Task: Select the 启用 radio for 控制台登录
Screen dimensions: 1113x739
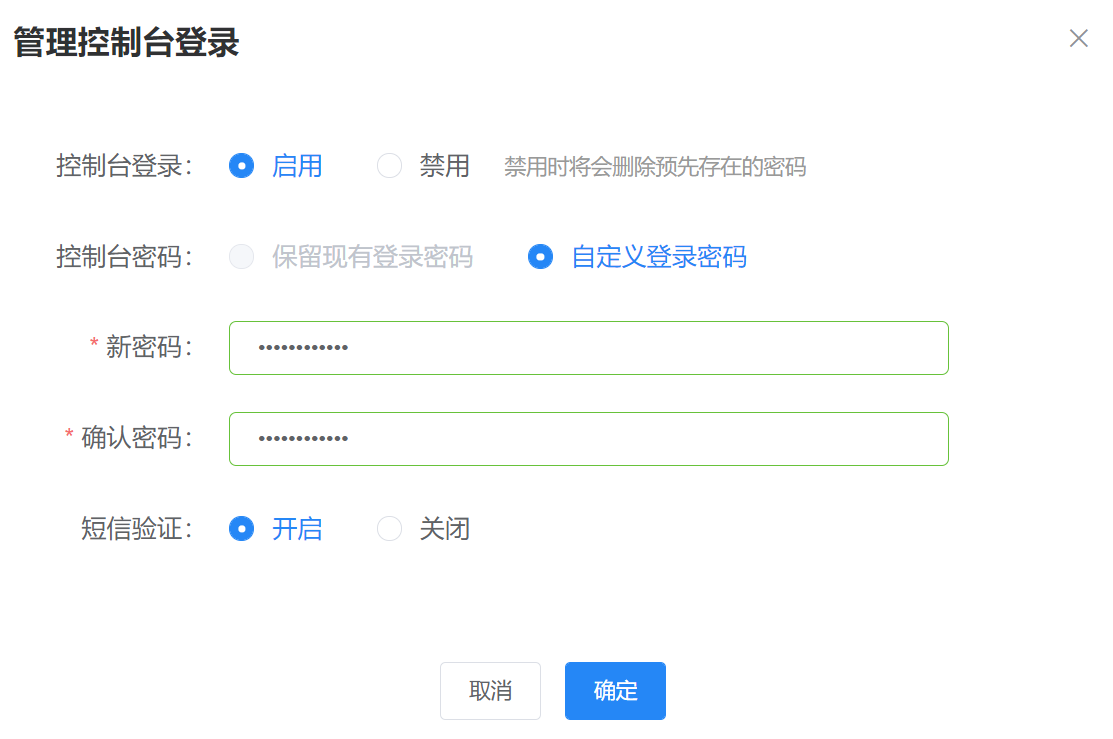Action: [x=241, y=166]
